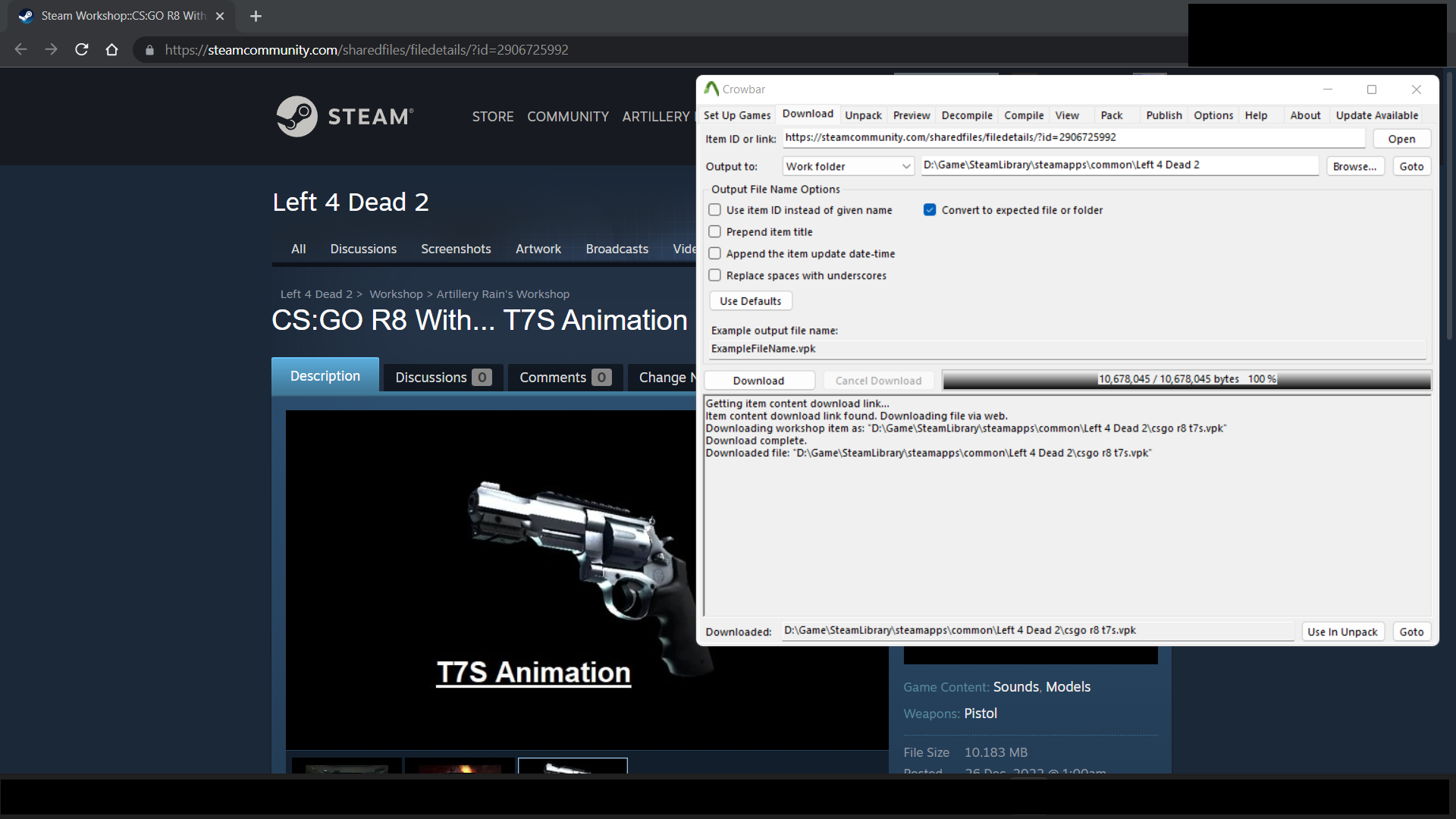Tick the Prepend item title checkbox
The width and height of the screenshot is (1456, 819).
coord(714,232)
